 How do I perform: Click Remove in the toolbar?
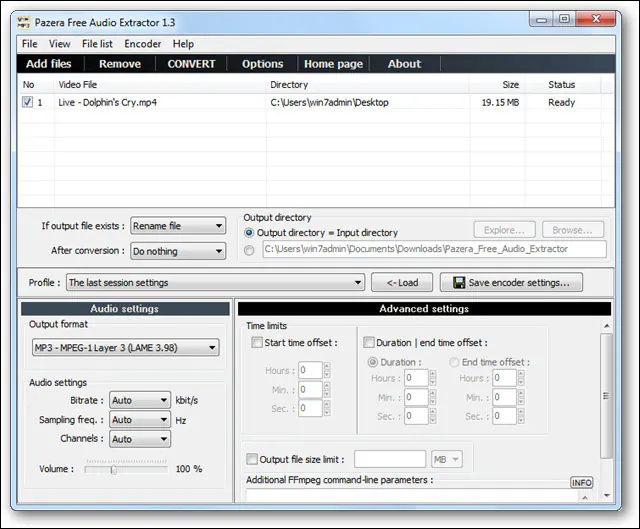coord(120,64)
